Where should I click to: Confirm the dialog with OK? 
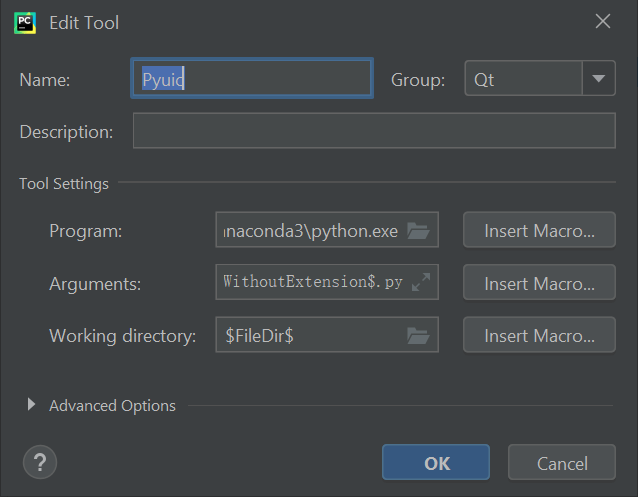pos(436,463)
